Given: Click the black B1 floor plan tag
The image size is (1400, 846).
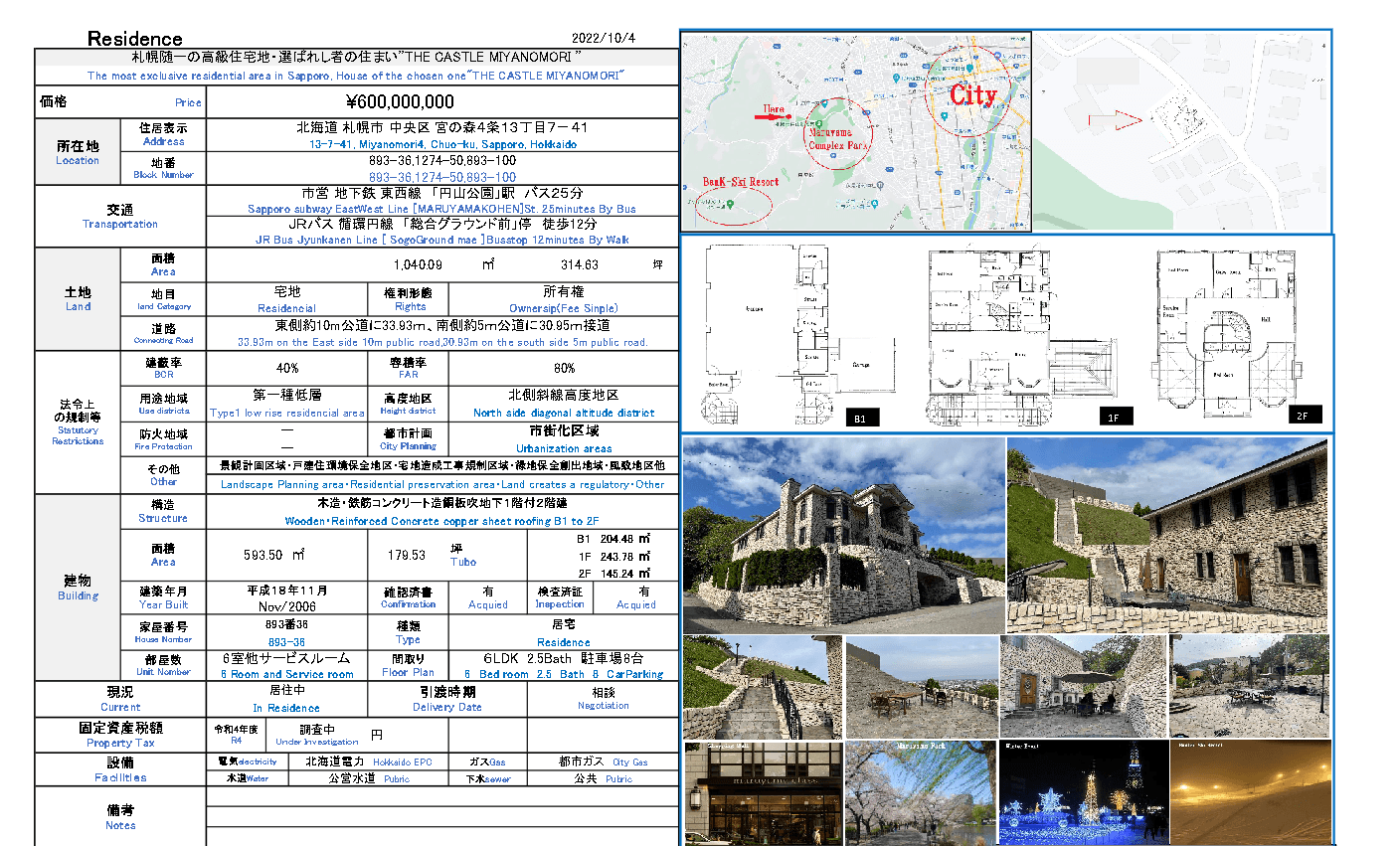Looking at the screenshot, I should [860, 418].
